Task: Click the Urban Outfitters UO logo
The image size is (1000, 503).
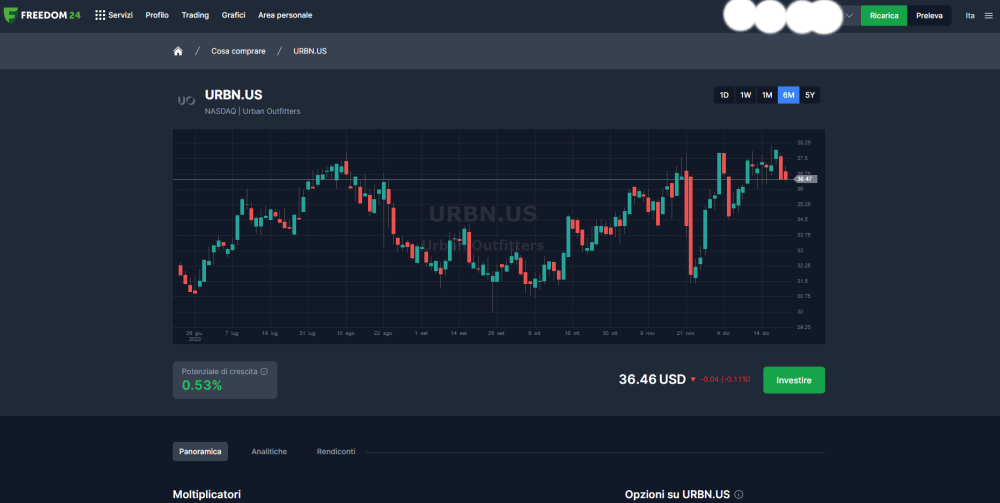Action: pos(186,101)
